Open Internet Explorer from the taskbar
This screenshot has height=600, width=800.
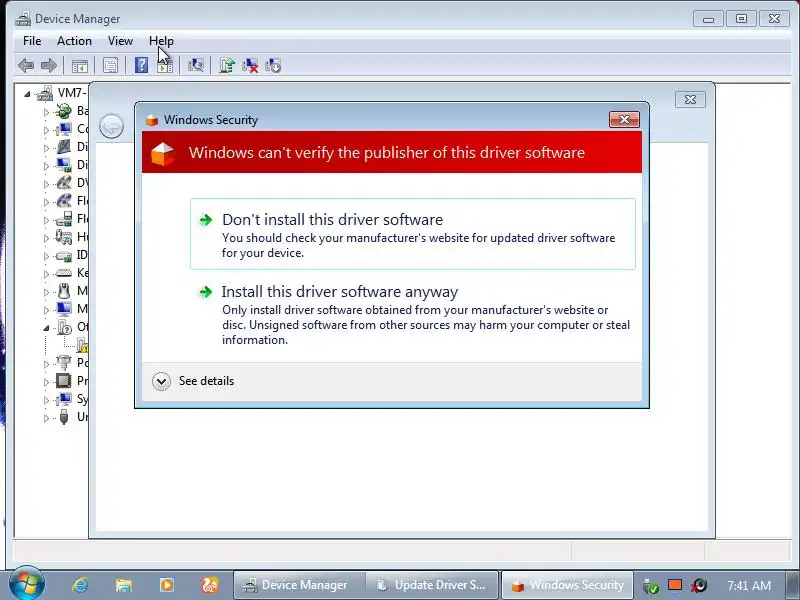pyautogui.click(x=81, y=585)
